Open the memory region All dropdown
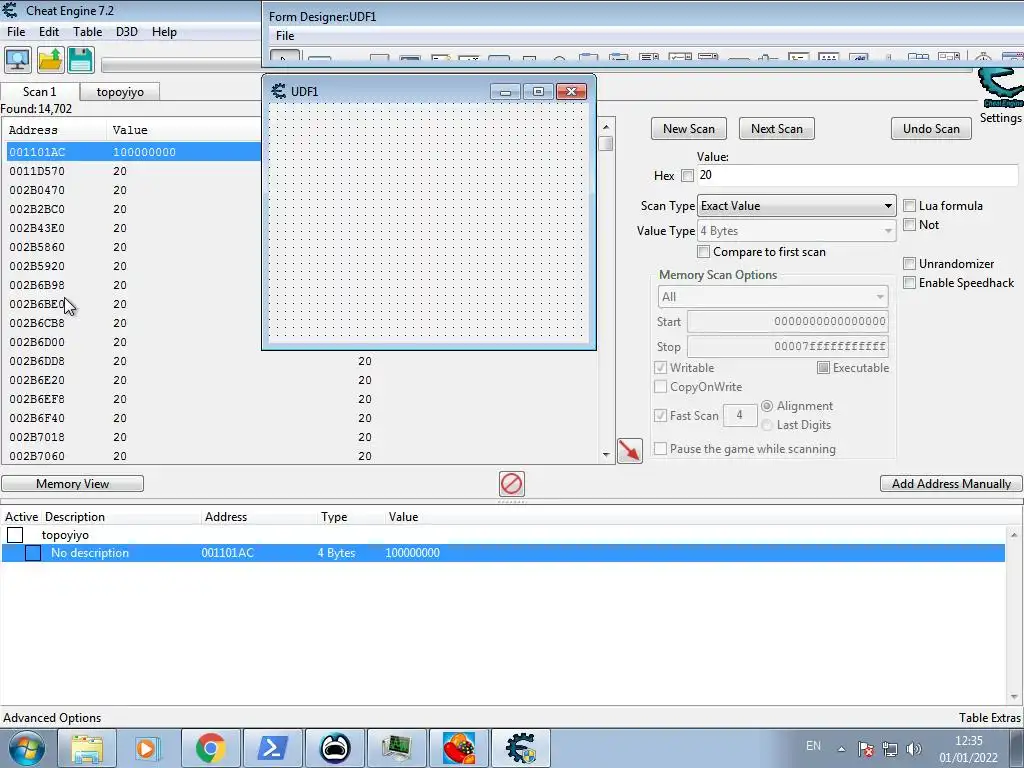Viewport: 1024px width, 768px height. coord(773,297)
